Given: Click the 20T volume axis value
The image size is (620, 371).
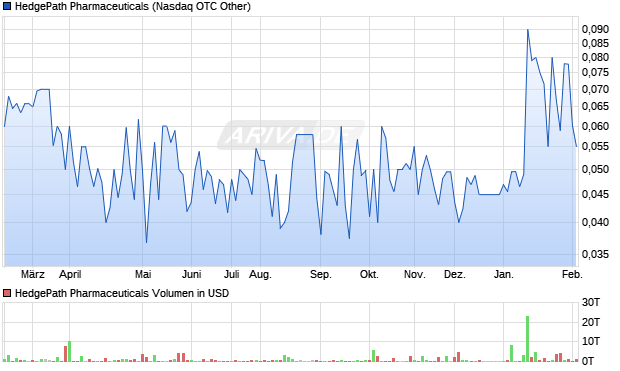Looking at the screenshot, I should [x=591, y=322].
